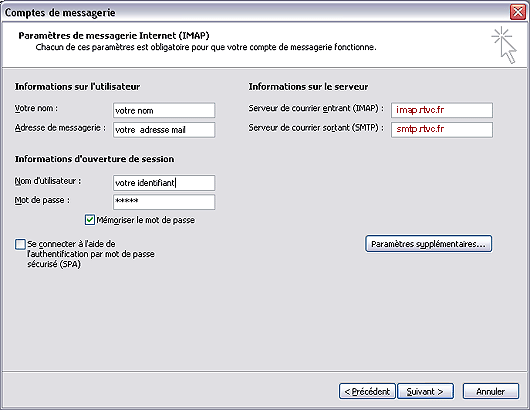This screenshot has height=410, width=530.
Task: Continue with the Suivant button
Action: tap(425, 391)
